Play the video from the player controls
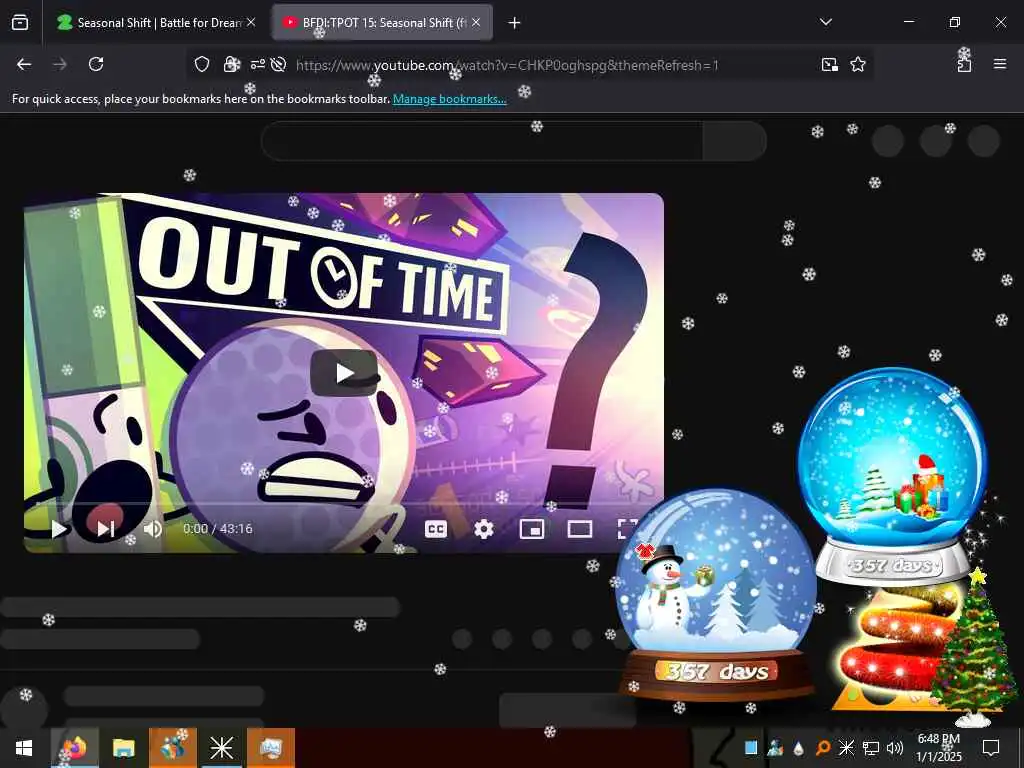 [x=59, y=529]
